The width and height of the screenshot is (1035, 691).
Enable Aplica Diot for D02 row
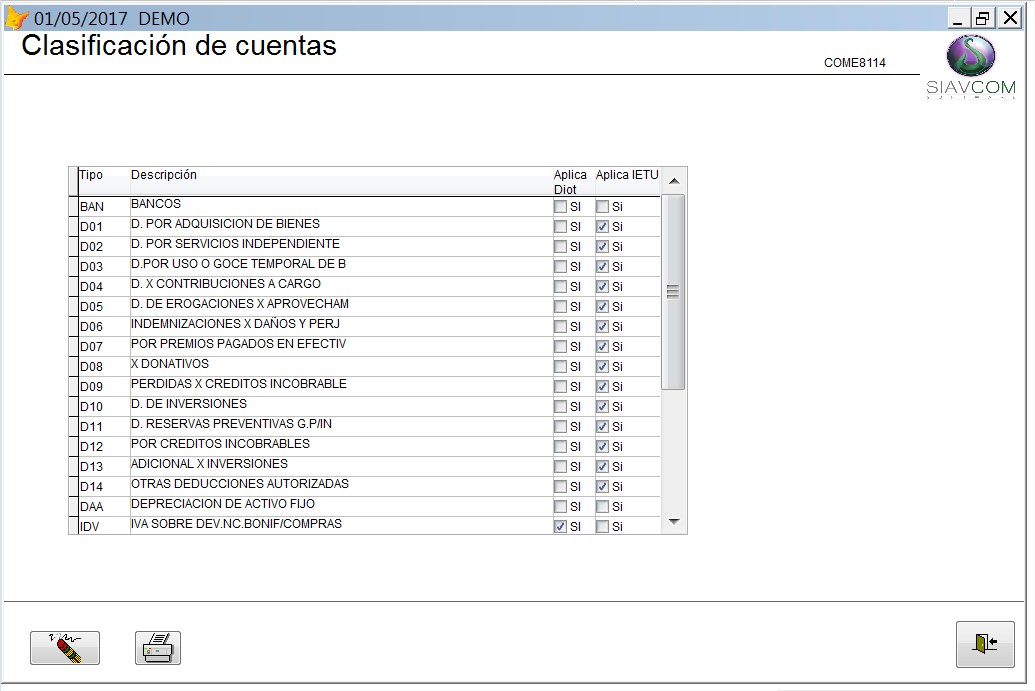[560, 246]
